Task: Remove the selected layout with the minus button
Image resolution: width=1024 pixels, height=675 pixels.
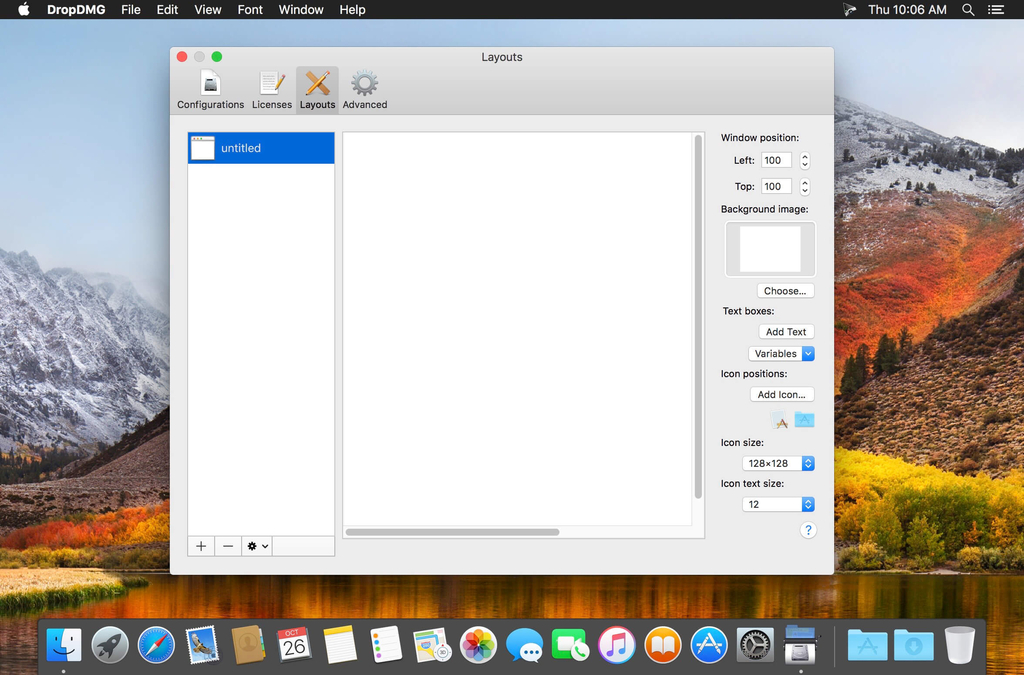Action: [228, 545]
